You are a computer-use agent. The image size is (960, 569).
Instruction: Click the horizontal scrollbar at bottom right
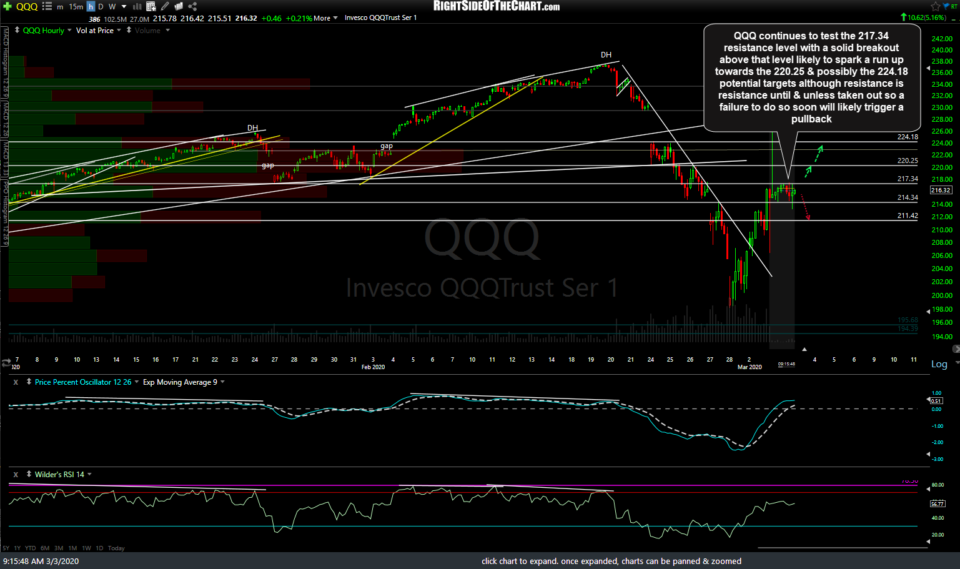point(842,548)
